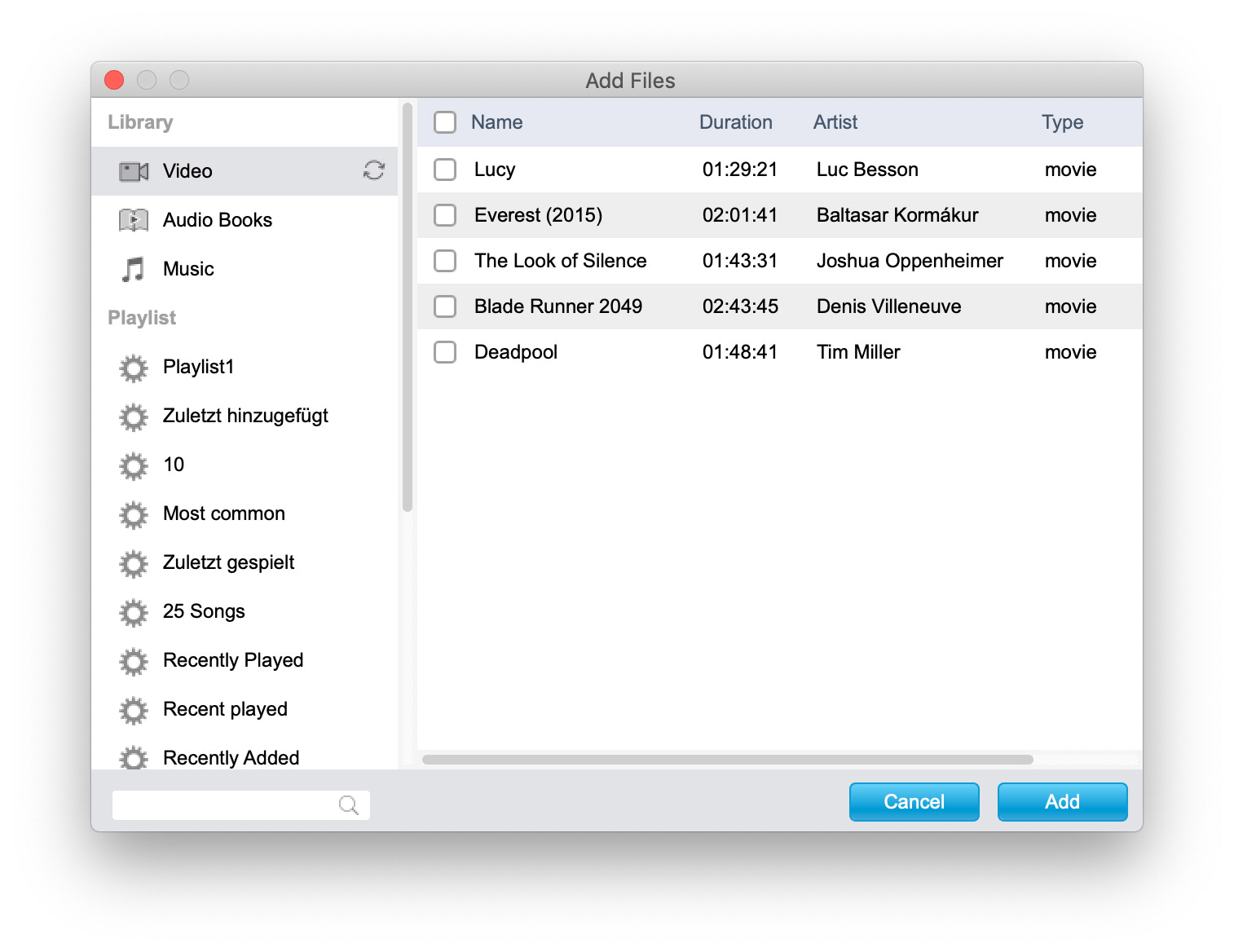1234x952 pixels.
Task: Click the magnifier icon in search box
Action: tap(348, 805)
